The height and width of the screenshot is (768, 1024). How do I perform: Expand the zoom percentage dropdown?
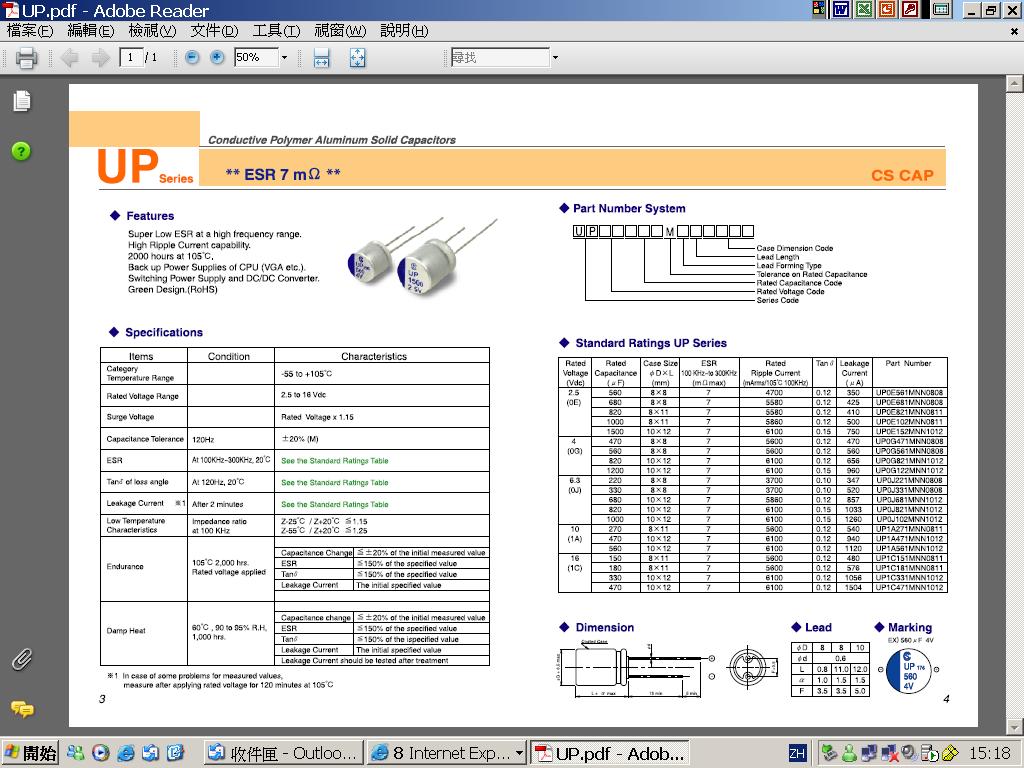point(284,58)
